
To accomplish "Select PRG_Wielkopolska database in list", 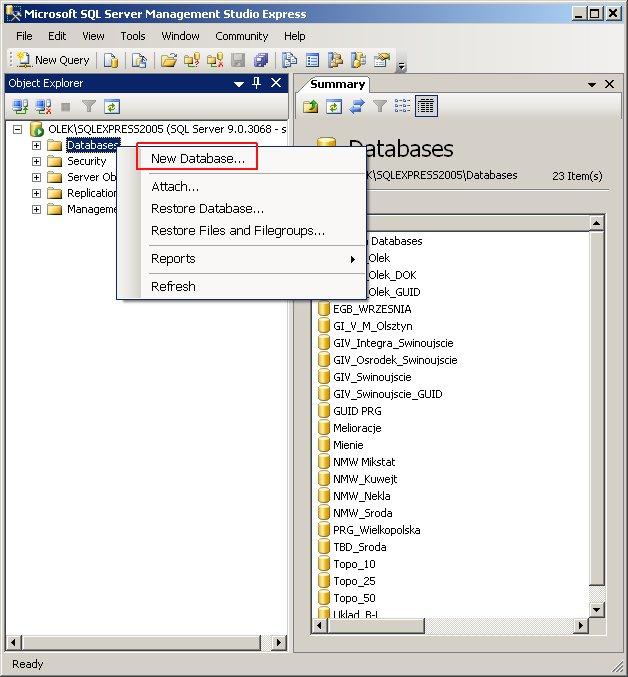I will [x=376, y=530].
